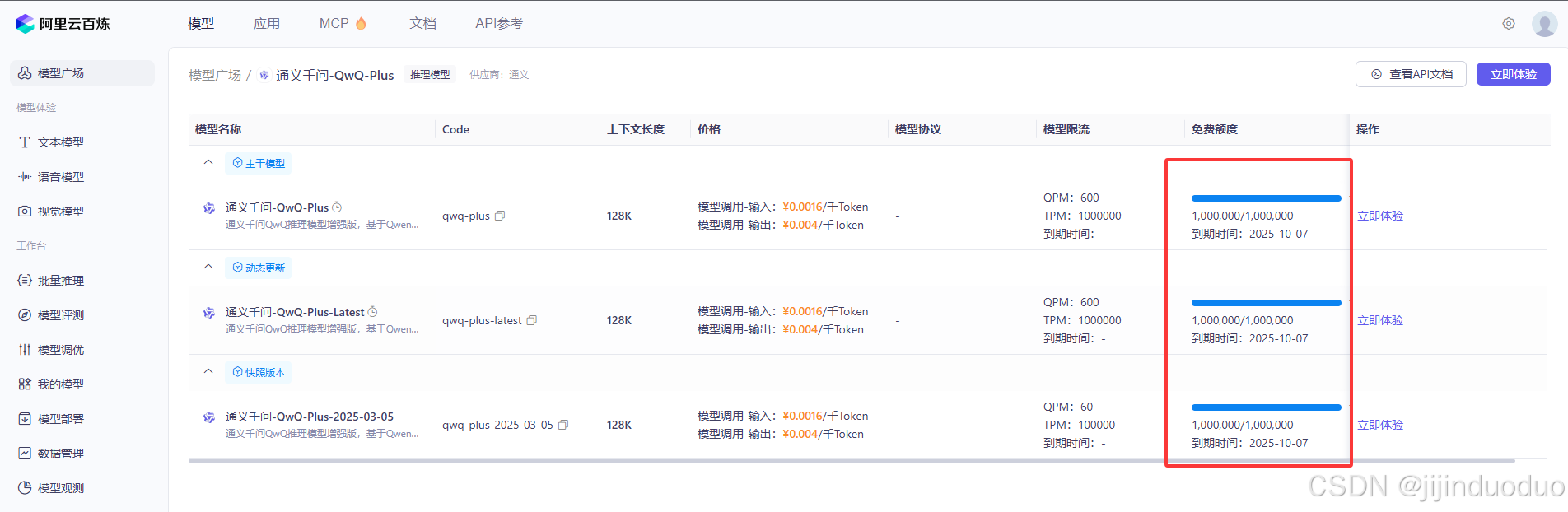Image resolution: width=1568 pixels, height=512 pixels.
Task: Click the 批量推理 sidebar icon
Action: (25, 281)
